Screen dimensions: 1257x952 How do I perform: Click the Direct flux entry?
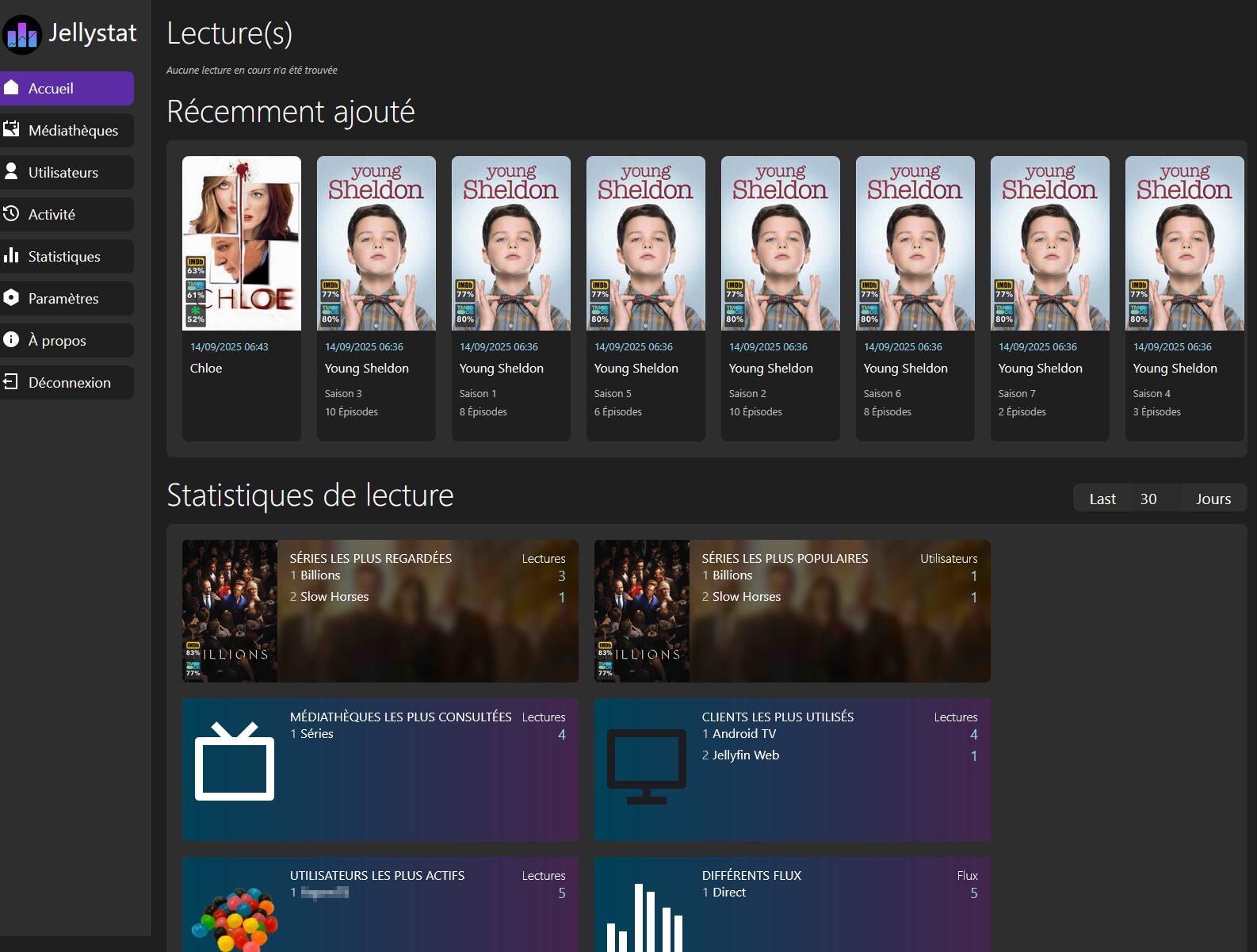tap(729, 892)
